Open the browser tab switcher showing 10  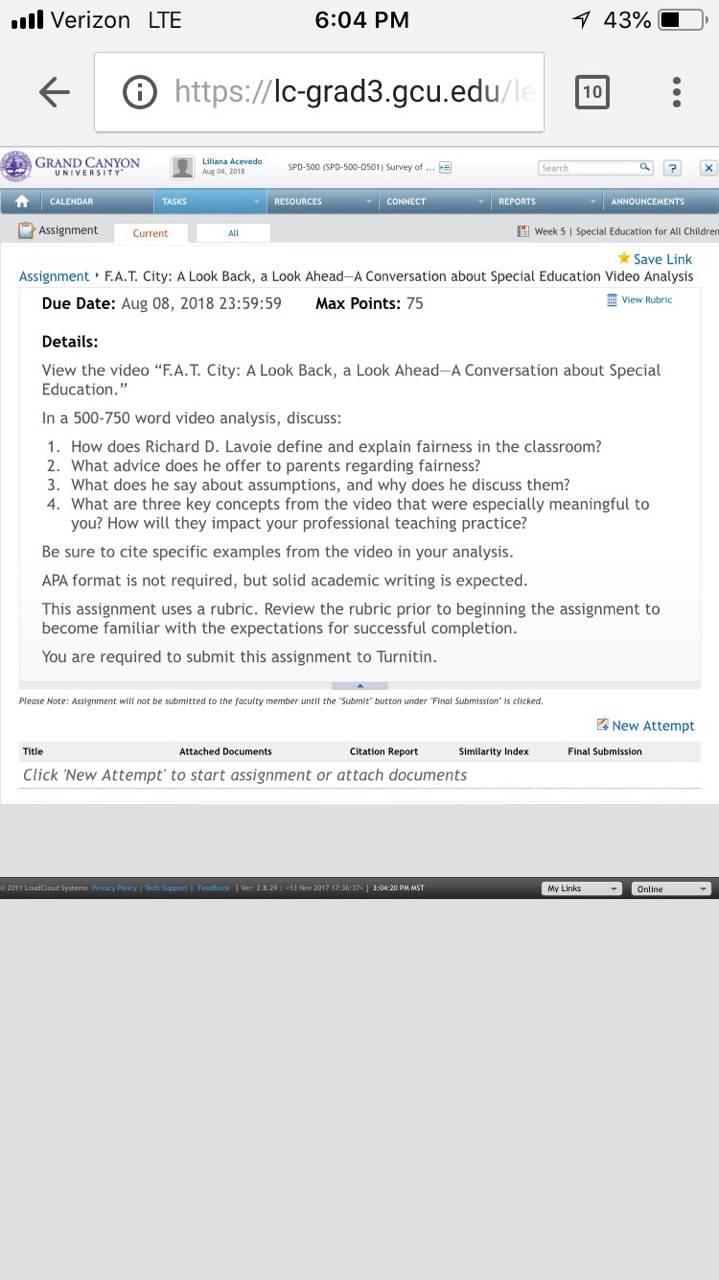pyautogui.click(x=592, y=92)
